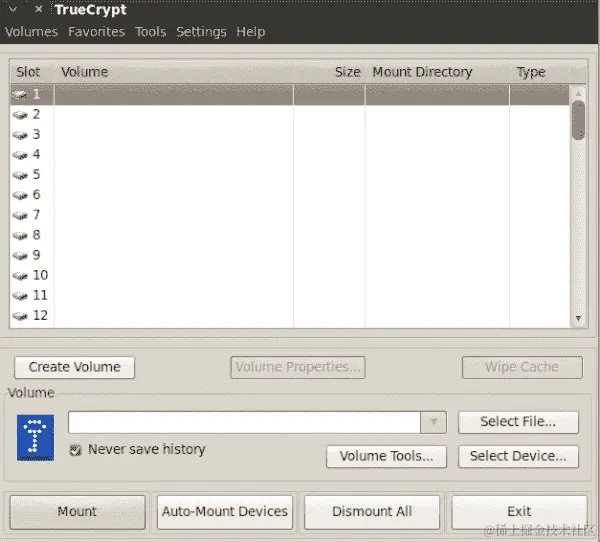Viewport: 600px width, 542px height.
Task: Select the drive icon for slot 11
Action: coord(20,295)
